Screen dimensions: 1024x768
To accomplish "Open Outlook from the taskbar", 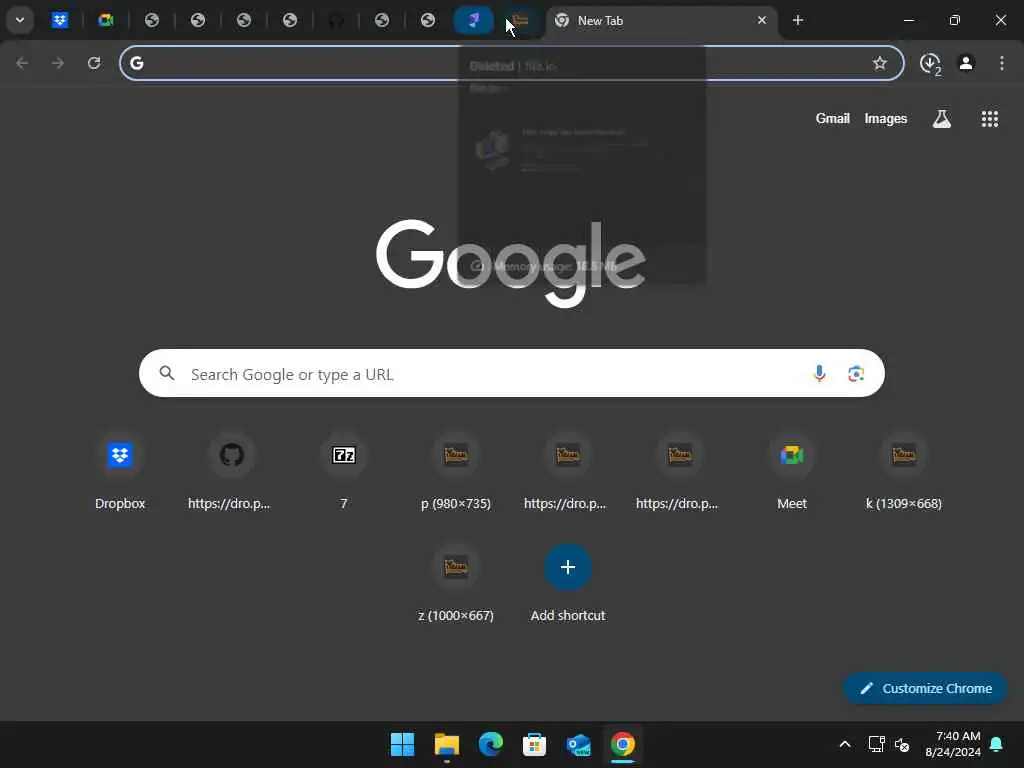I will (x=579, y=744).
